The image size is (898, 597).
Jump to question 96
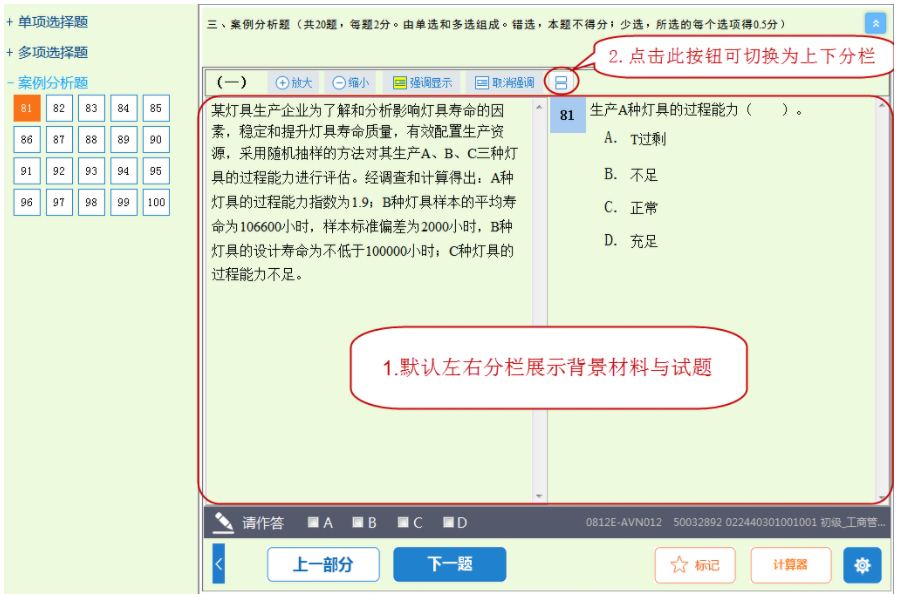tap(27, 202)
